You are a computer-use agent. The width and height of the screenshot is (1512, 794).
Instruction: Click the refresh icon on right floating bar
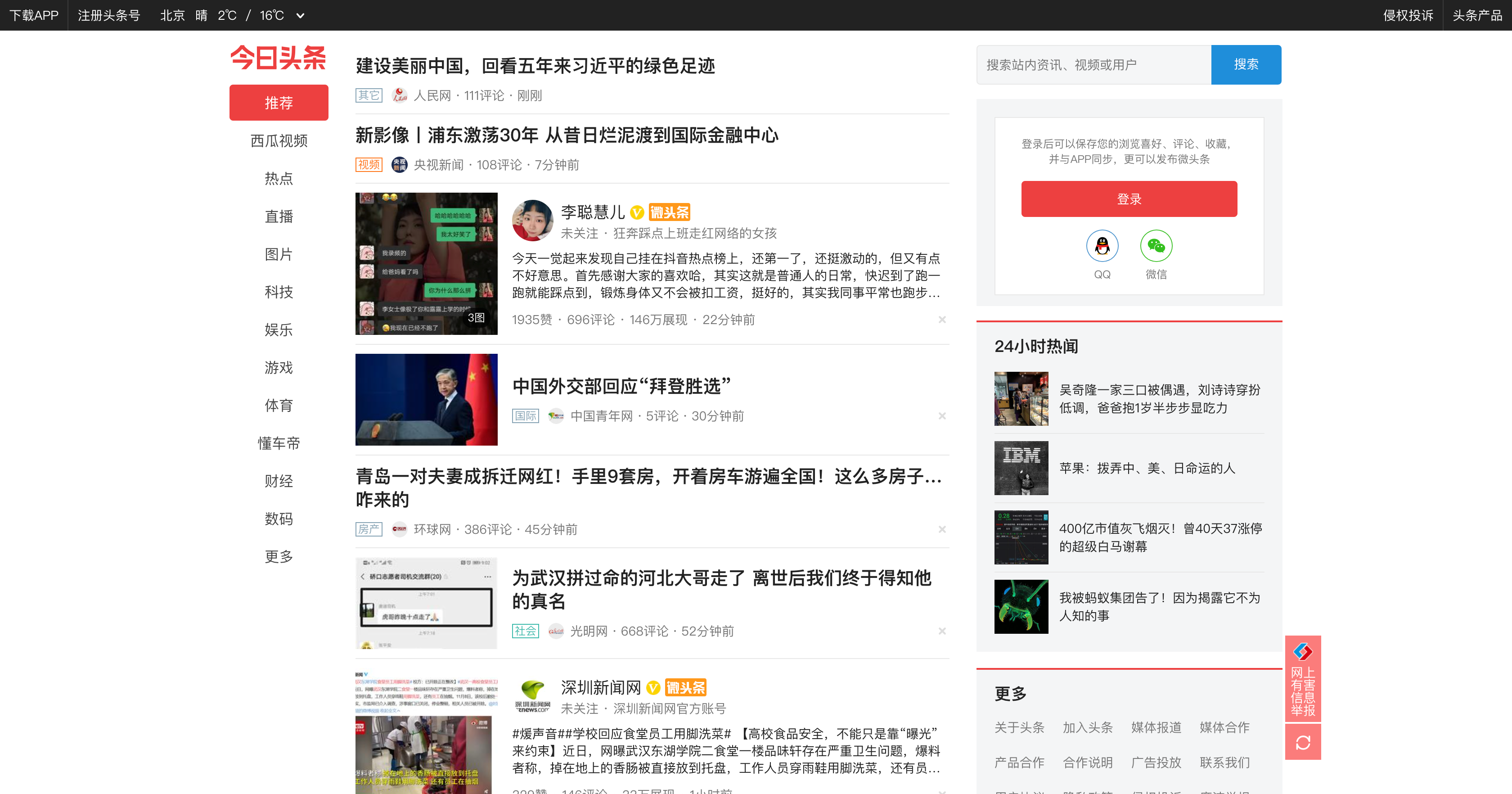(1302, 742)
